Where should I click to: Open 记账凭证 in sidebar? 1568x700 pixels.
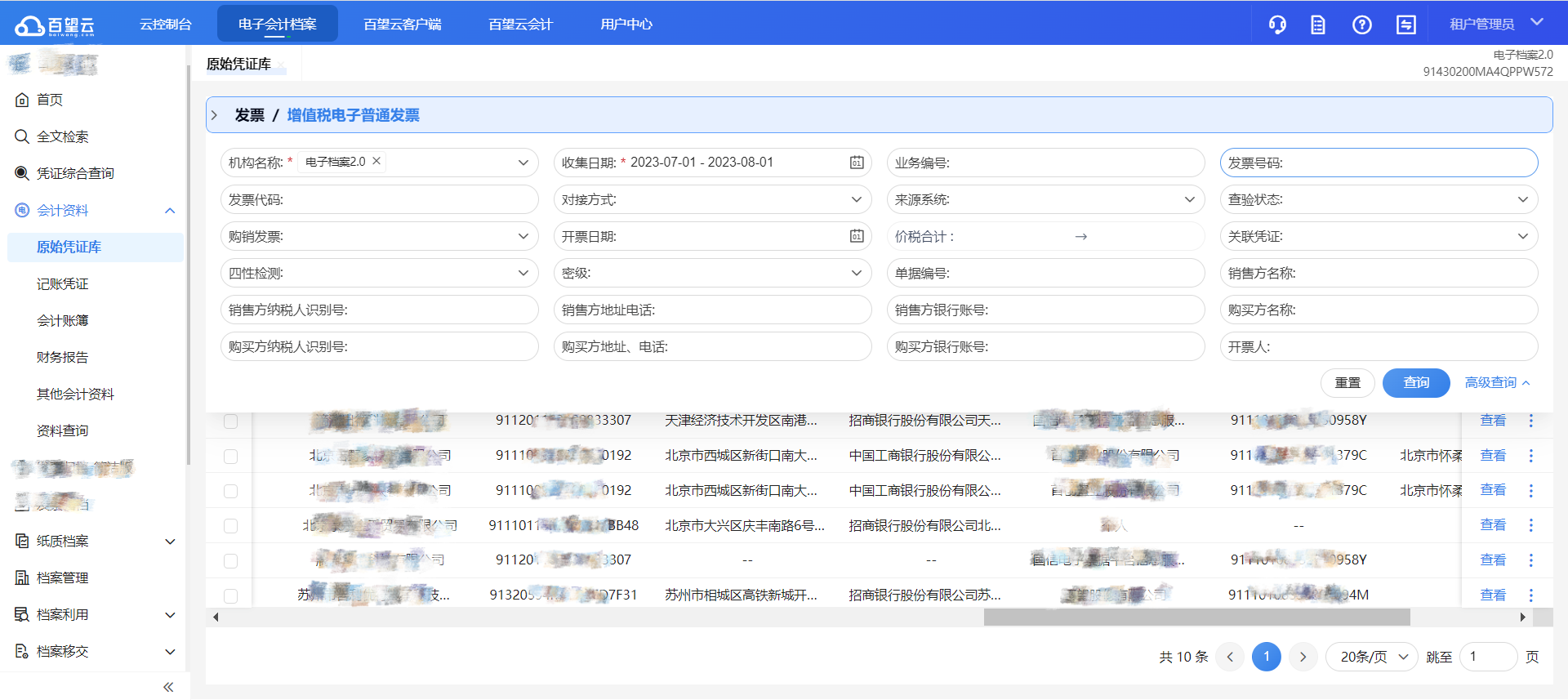pyautogui.click(x=63, y=283)
